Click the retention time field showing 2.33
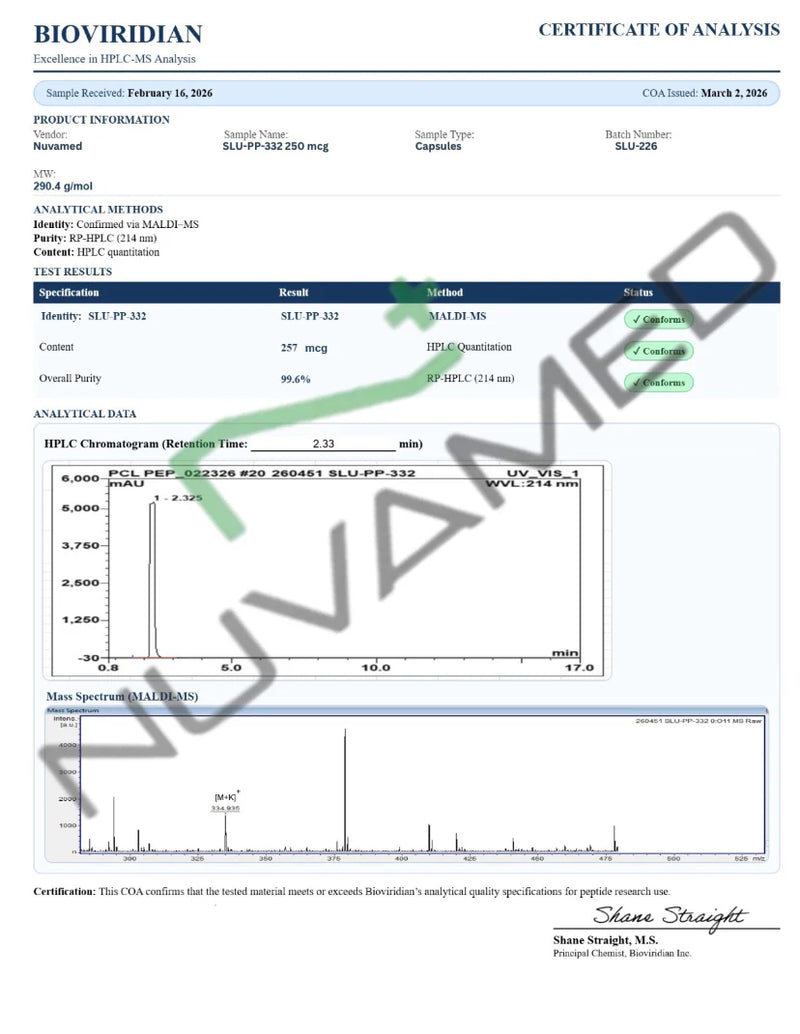The height and width of the screenshot is (1034, 800). (323, 444)
